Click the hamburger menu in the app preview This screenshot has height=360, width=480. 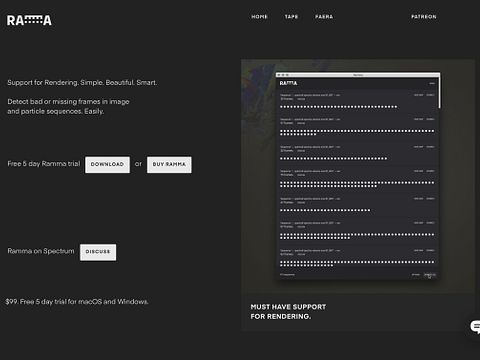432,83
